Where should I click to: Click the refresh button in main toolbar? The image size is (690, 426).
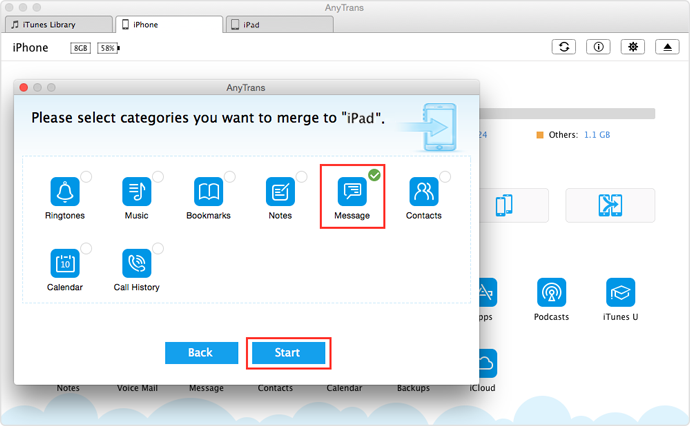coord(564,47)
